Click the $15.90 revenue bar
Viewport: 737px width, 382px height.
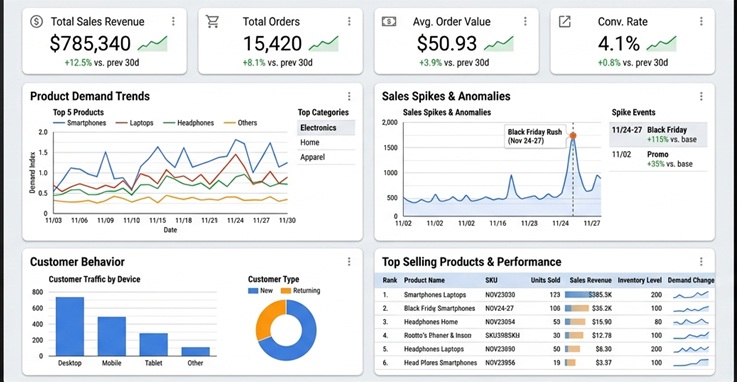tap(575, 322)
